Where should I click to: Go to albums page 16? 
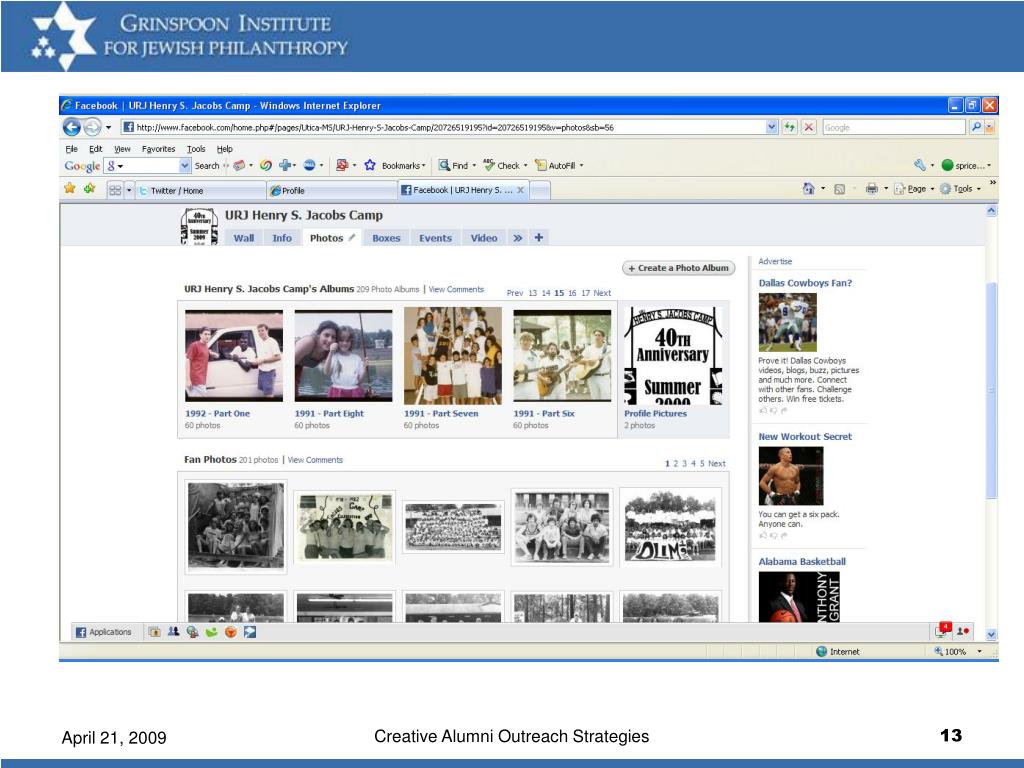click(572, 293)
